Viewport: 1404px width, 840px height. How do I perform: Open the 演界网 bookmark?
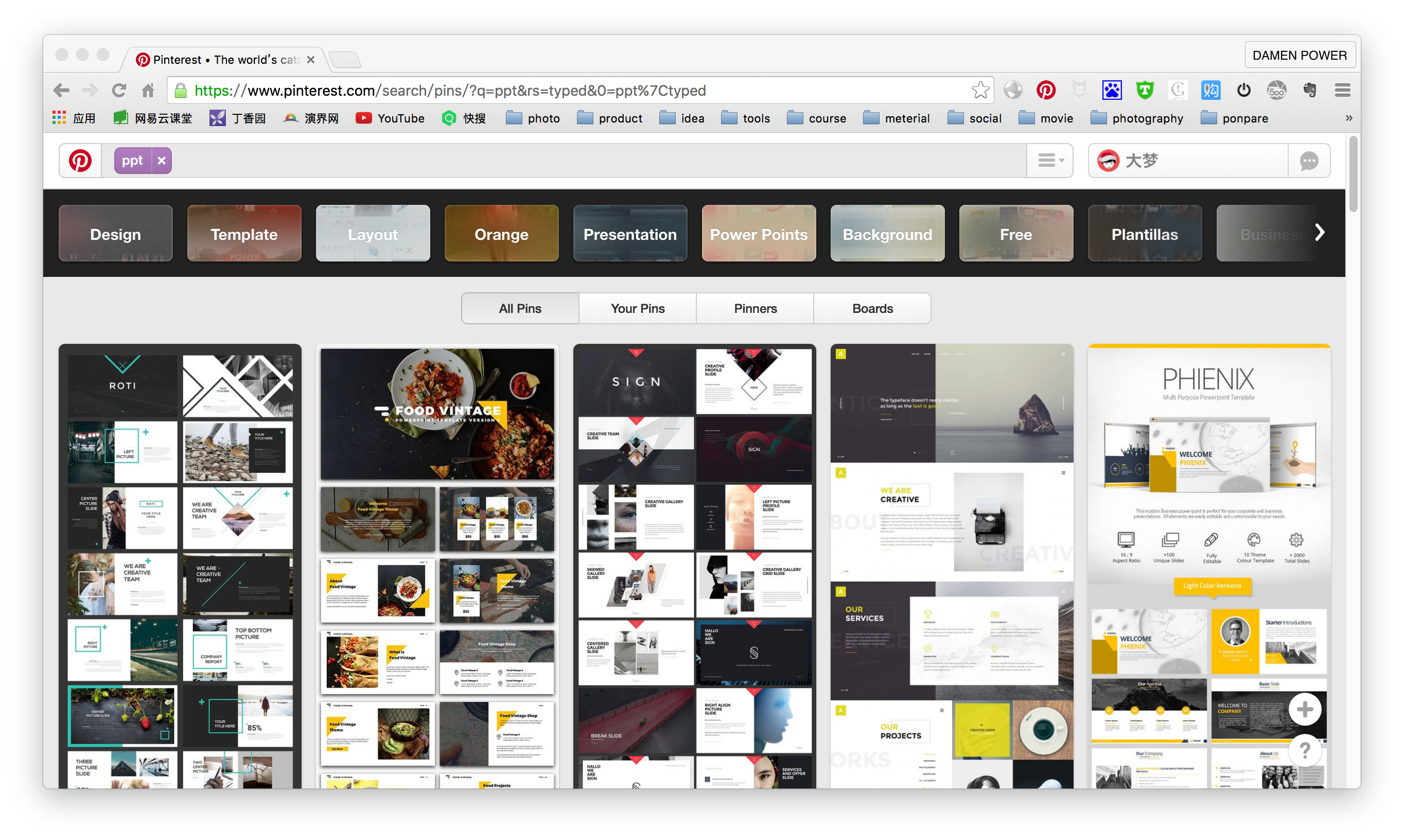coord(311,118)
